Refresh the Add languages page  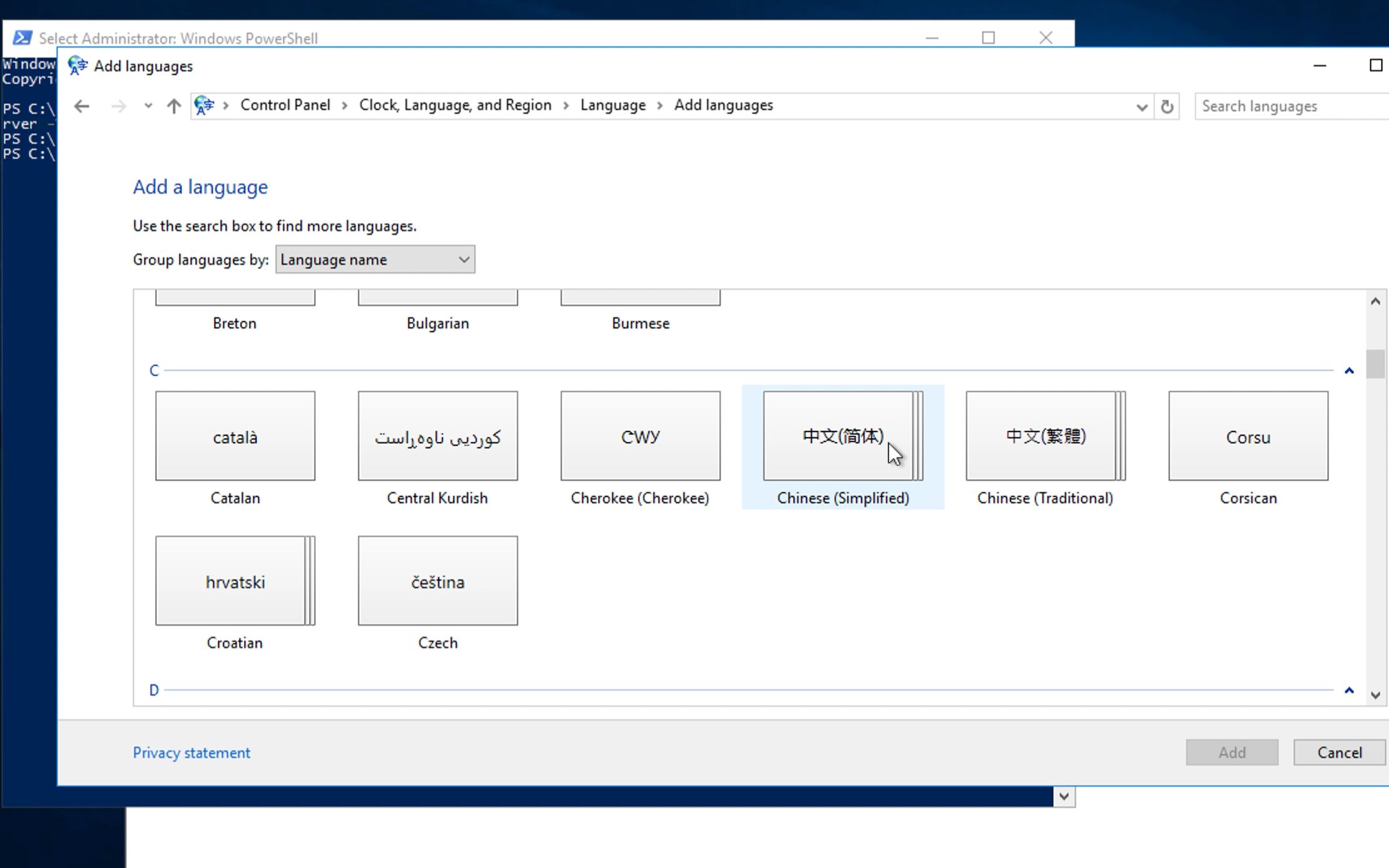pyautogui.click(x=1166, y=106)
